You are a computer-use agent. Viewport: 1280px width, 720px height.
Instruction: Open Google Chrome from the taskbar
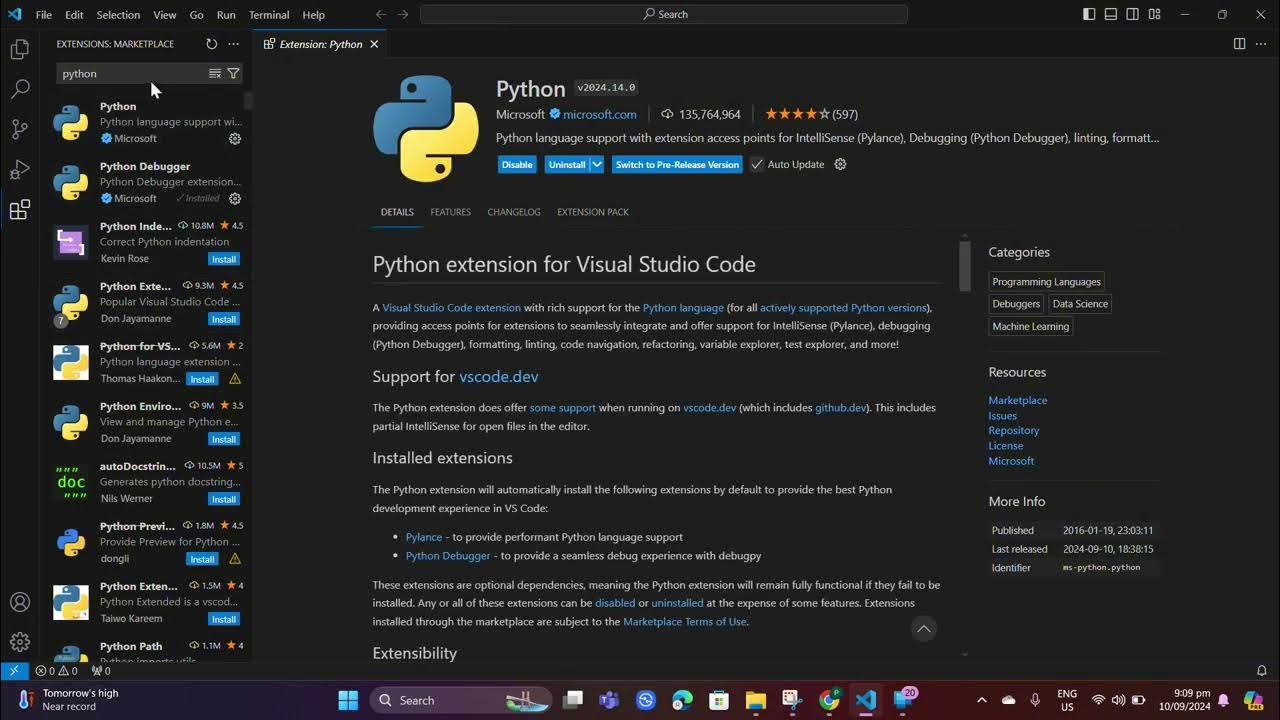tap(829, 700)
